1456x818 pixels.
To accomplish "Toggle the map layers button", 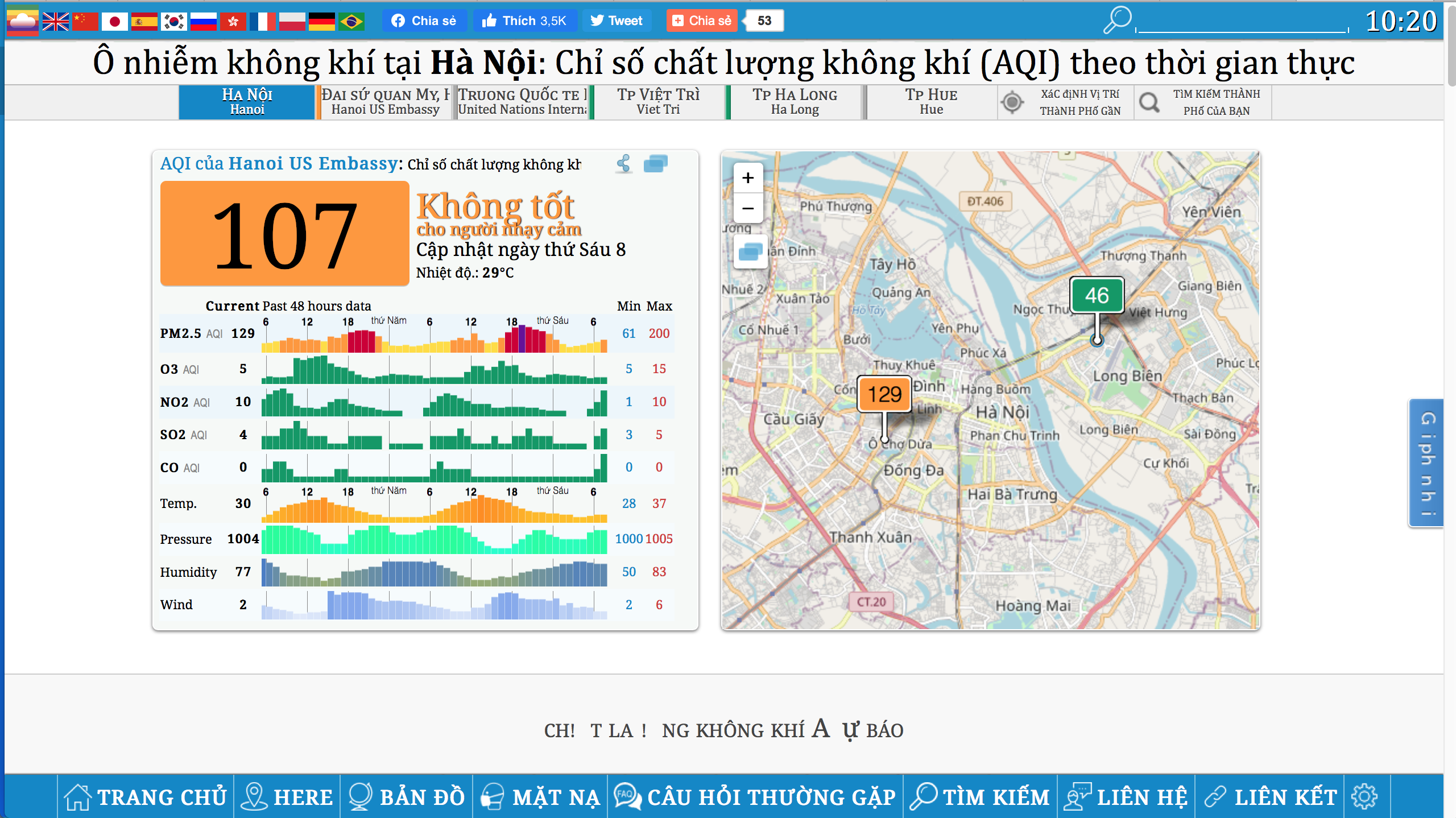I will (x=750, y=251).
